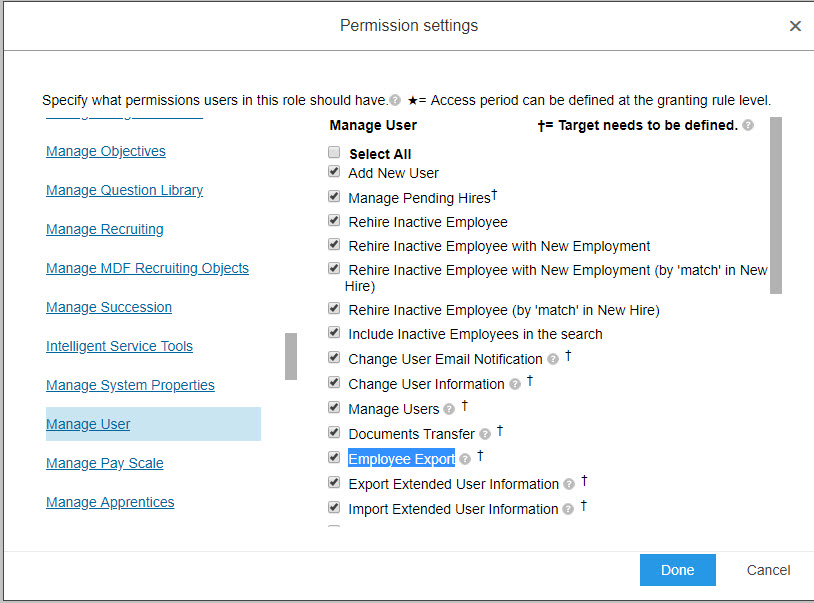Click help icon after 'Target needs to be defined'
Screen dimensions: 814x603
[748, 125]
